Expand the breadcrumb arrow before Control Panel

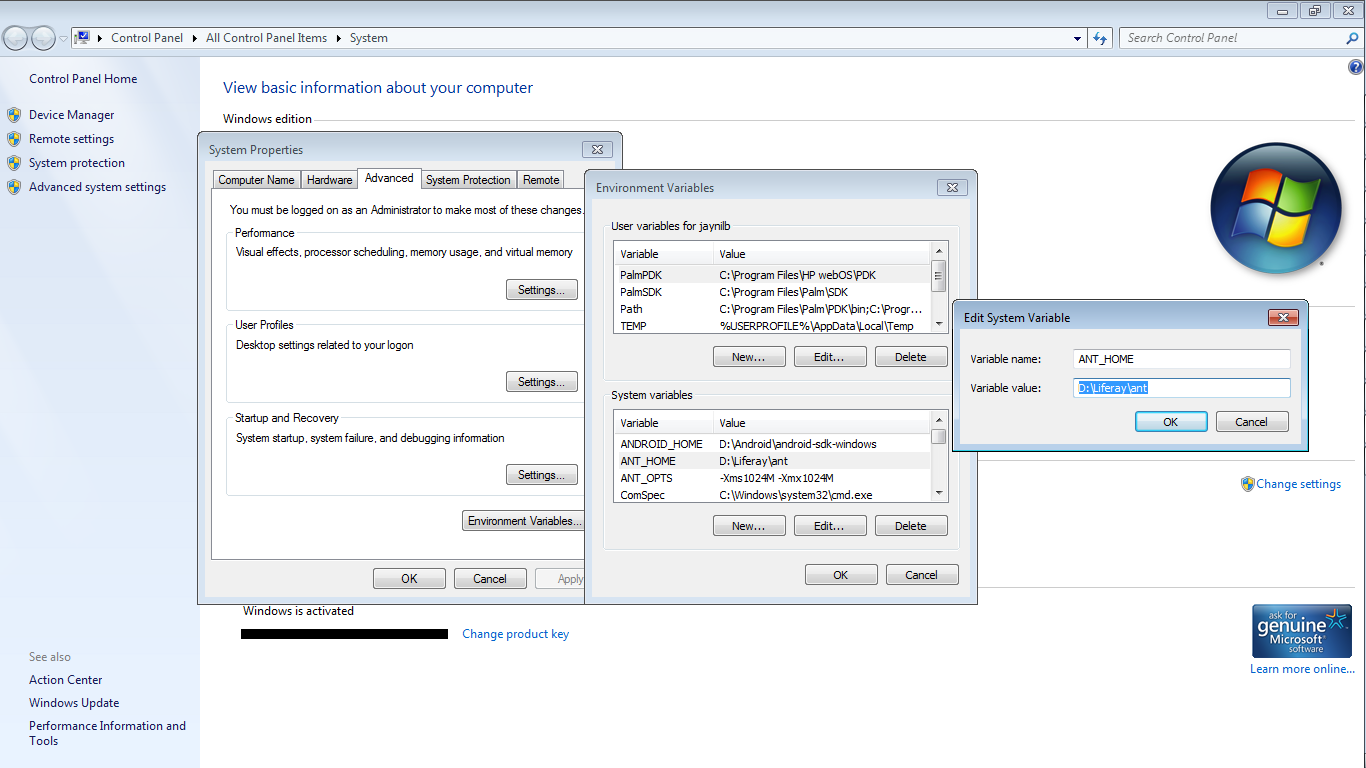coord(101,38)
